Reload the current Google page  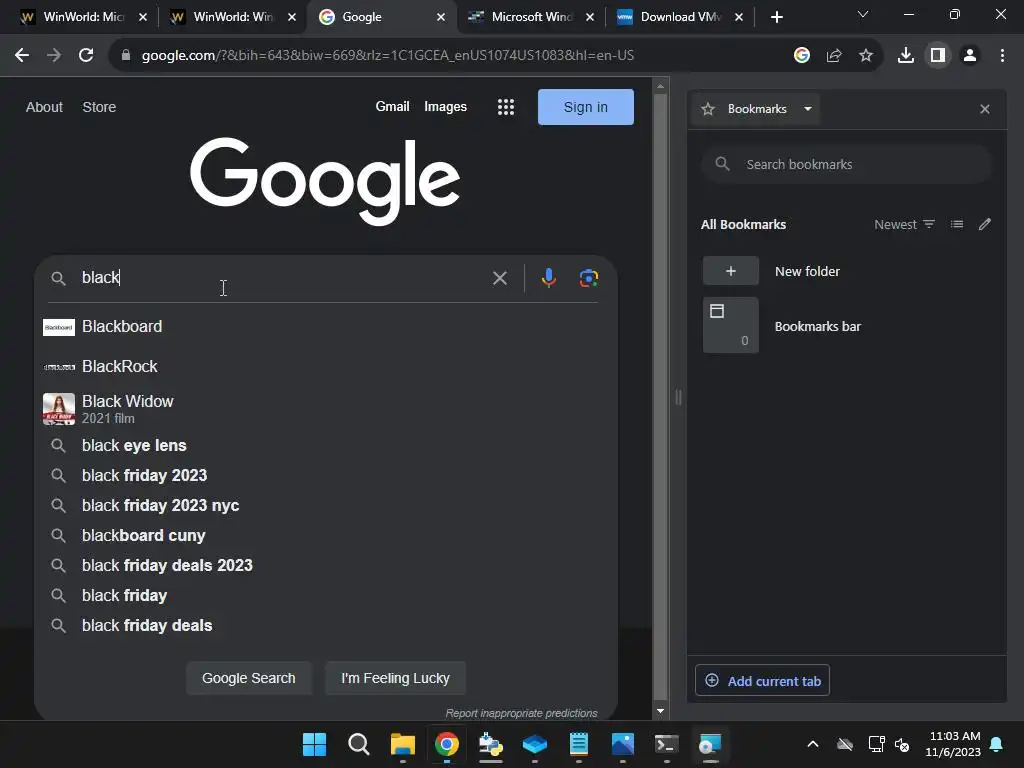click(86, 56)
